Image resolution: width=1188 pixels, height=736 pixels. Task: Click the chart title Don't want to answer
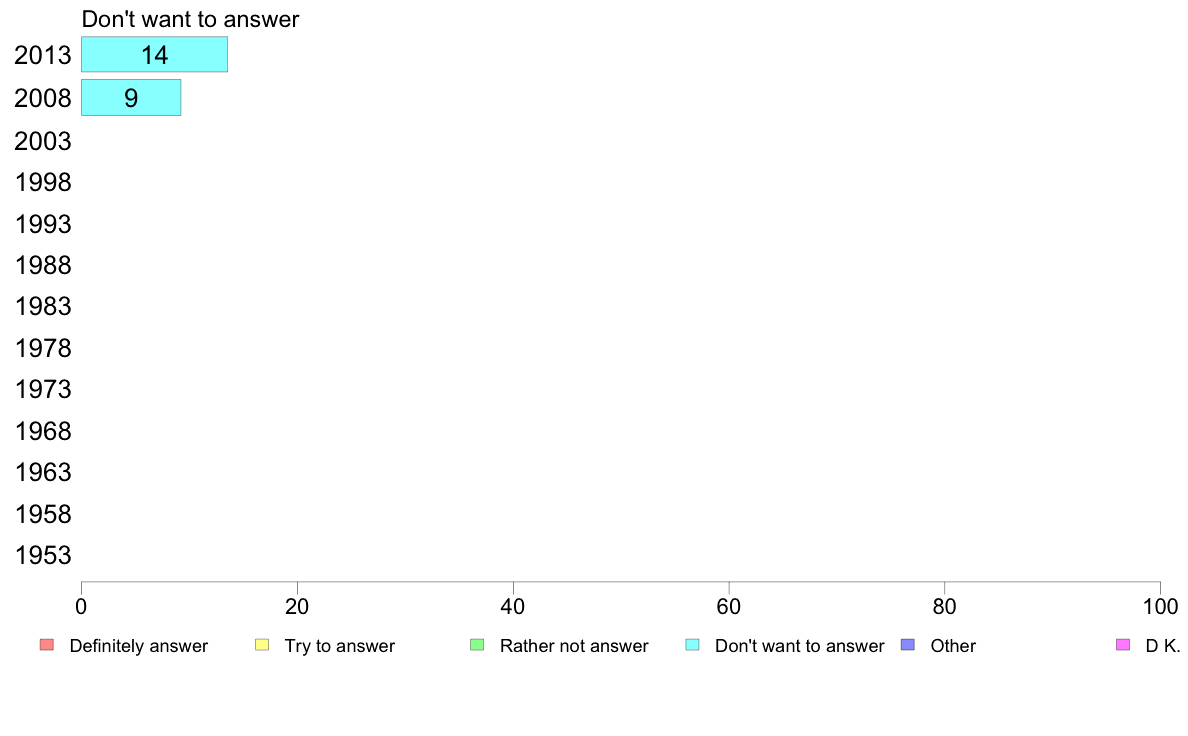190,19
